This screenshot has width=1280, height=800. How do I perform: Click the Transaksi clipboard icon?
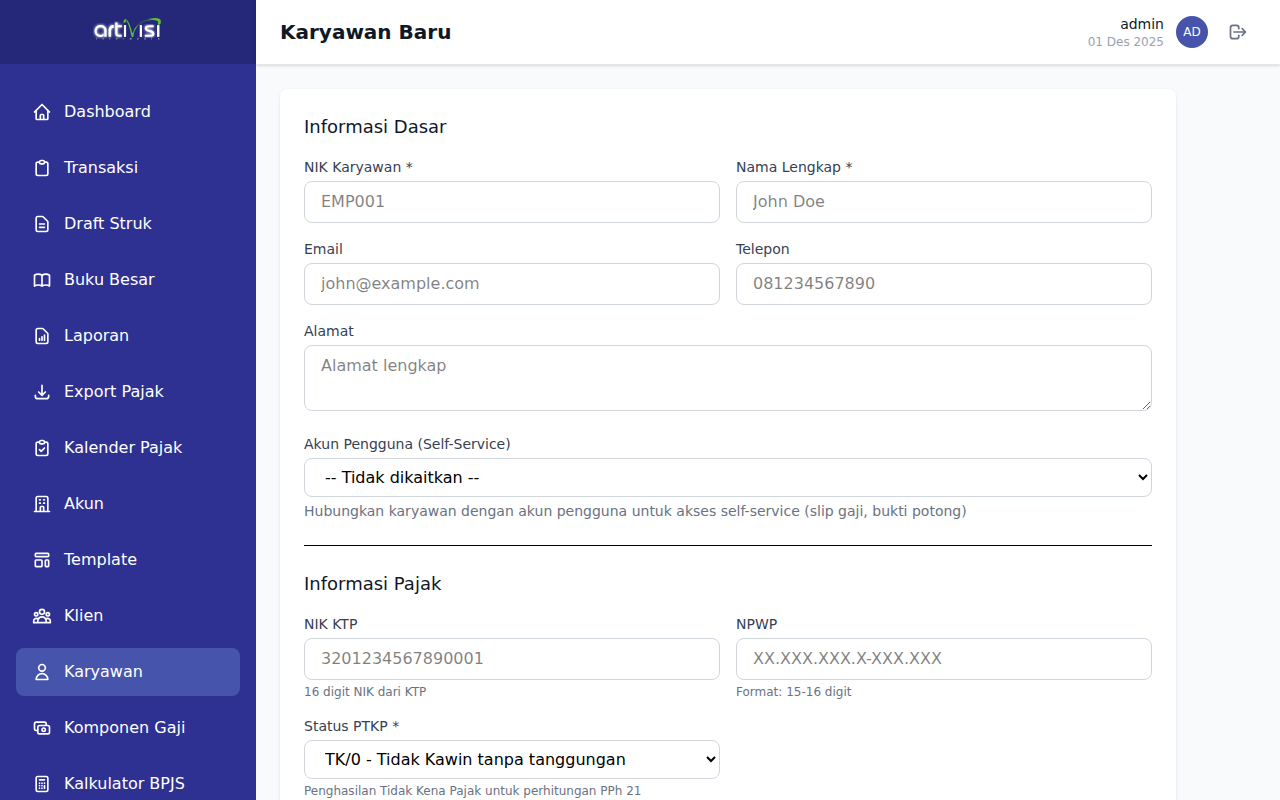tap(42, 168)
